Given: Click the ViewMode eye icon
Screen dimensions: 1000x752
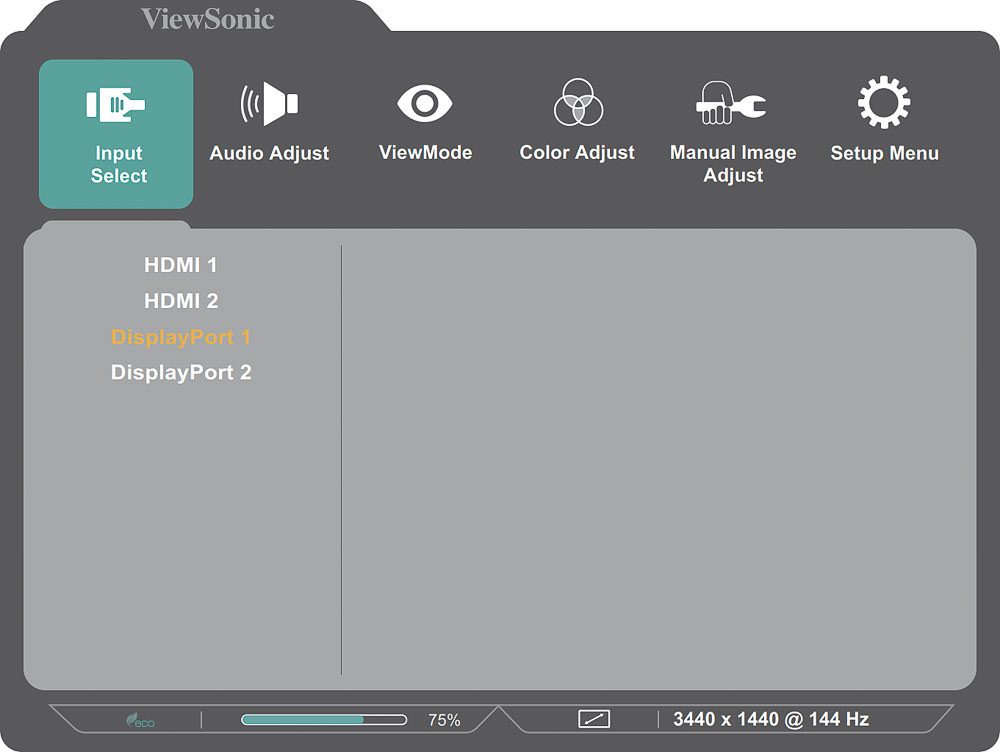Looking at the screenshot, I should point(425,103).
